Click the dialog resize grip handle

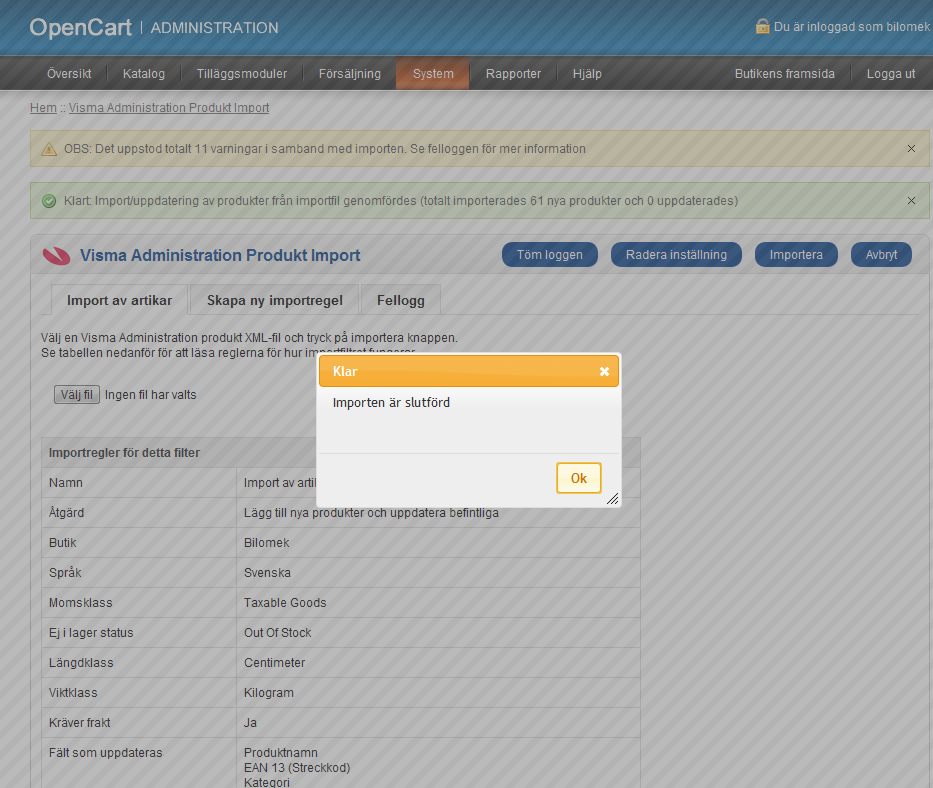[x=612, y=499]
